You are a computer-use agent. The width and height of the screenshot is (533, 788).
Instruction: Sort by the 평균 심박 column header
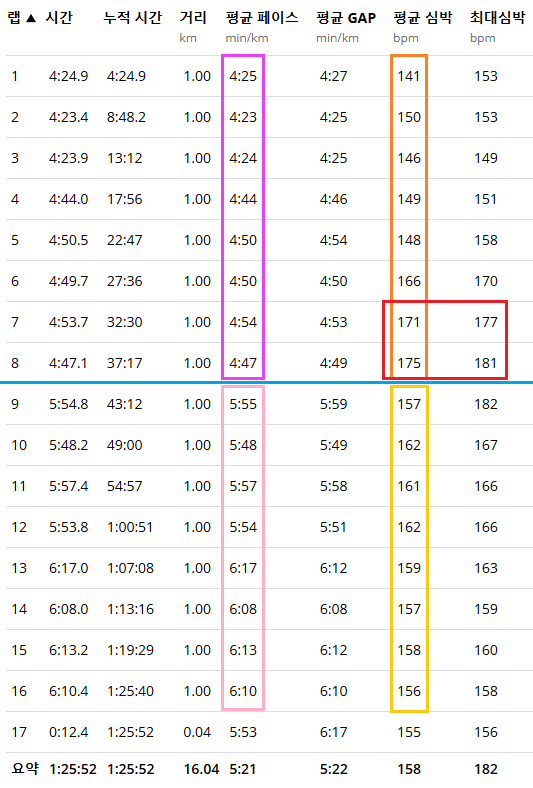pos(423,18)
